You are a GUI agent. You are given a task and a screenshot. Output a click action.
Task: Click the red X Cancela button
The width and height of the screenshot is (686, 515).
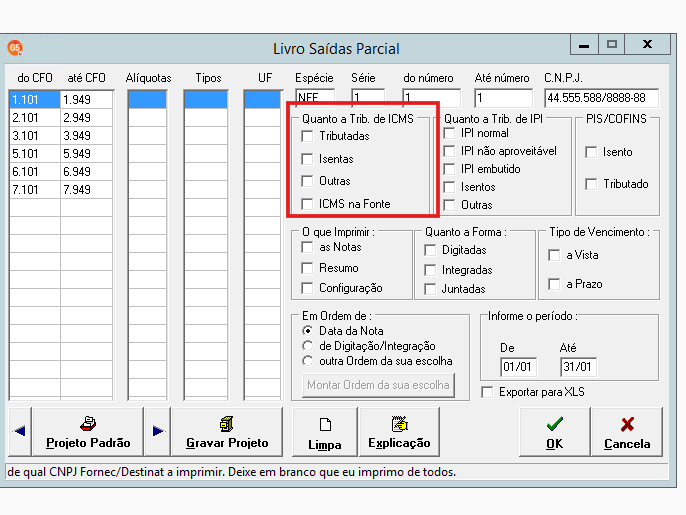pyautogui.click(x=626, y=432)
